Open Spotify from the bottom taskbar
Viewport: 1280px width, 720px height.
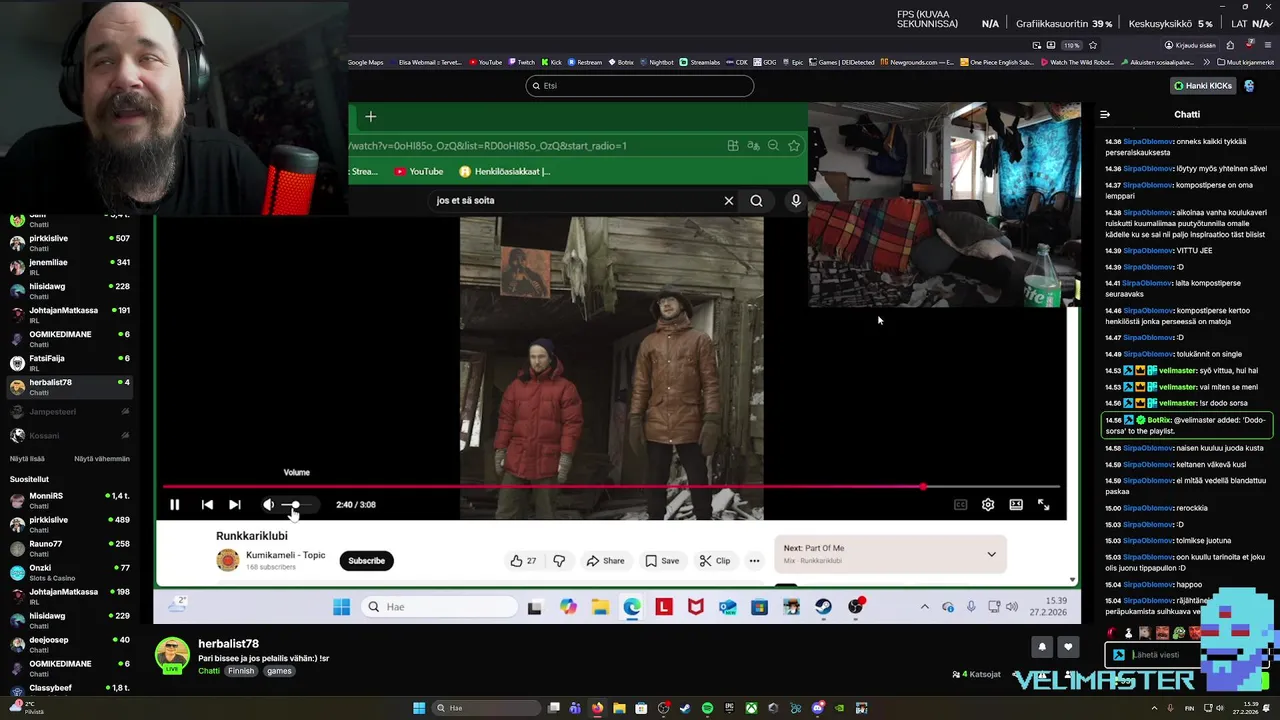pos(707,708)
